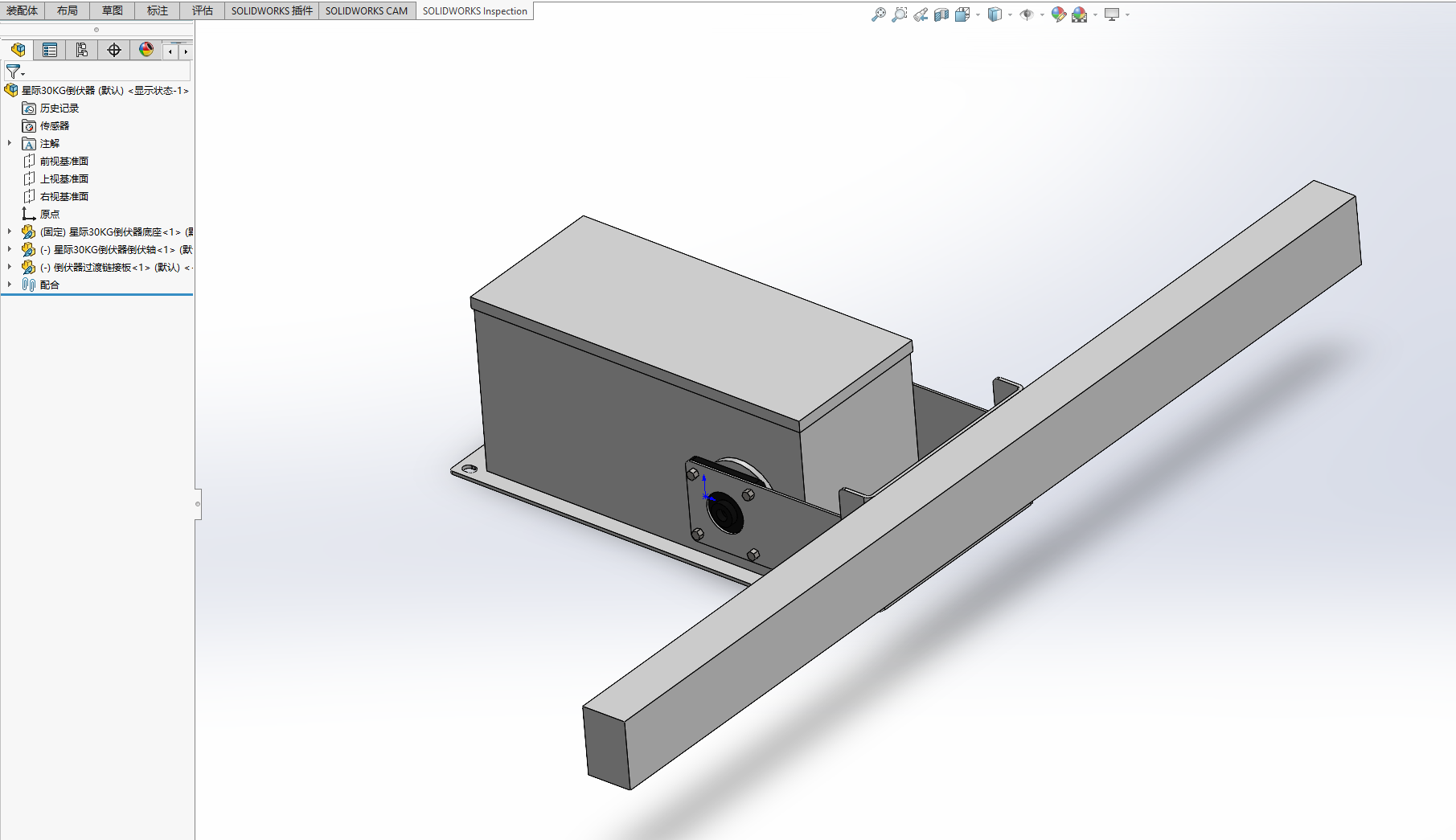This screenshot has height=840, width=1456.
Task: Select the 前视基准面 plane
Action: tap(64, 161)
